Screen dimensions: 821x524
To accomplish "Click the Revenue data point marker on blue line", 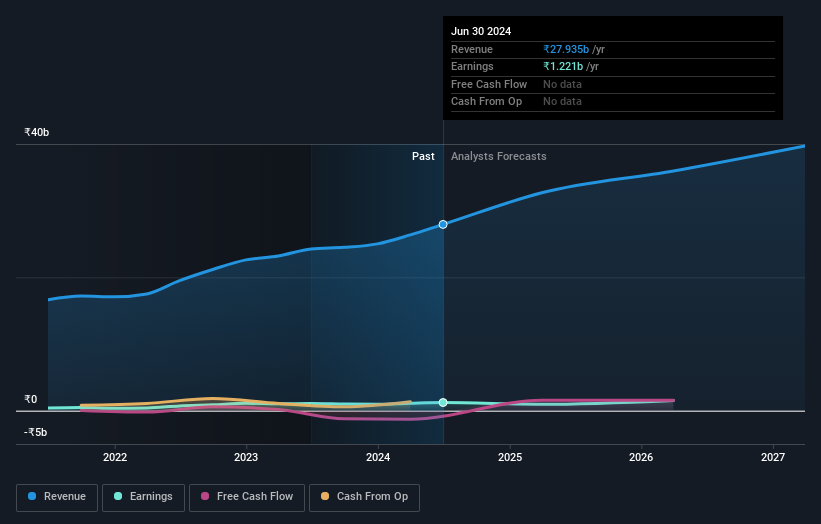I will click(x=443, y=225).
